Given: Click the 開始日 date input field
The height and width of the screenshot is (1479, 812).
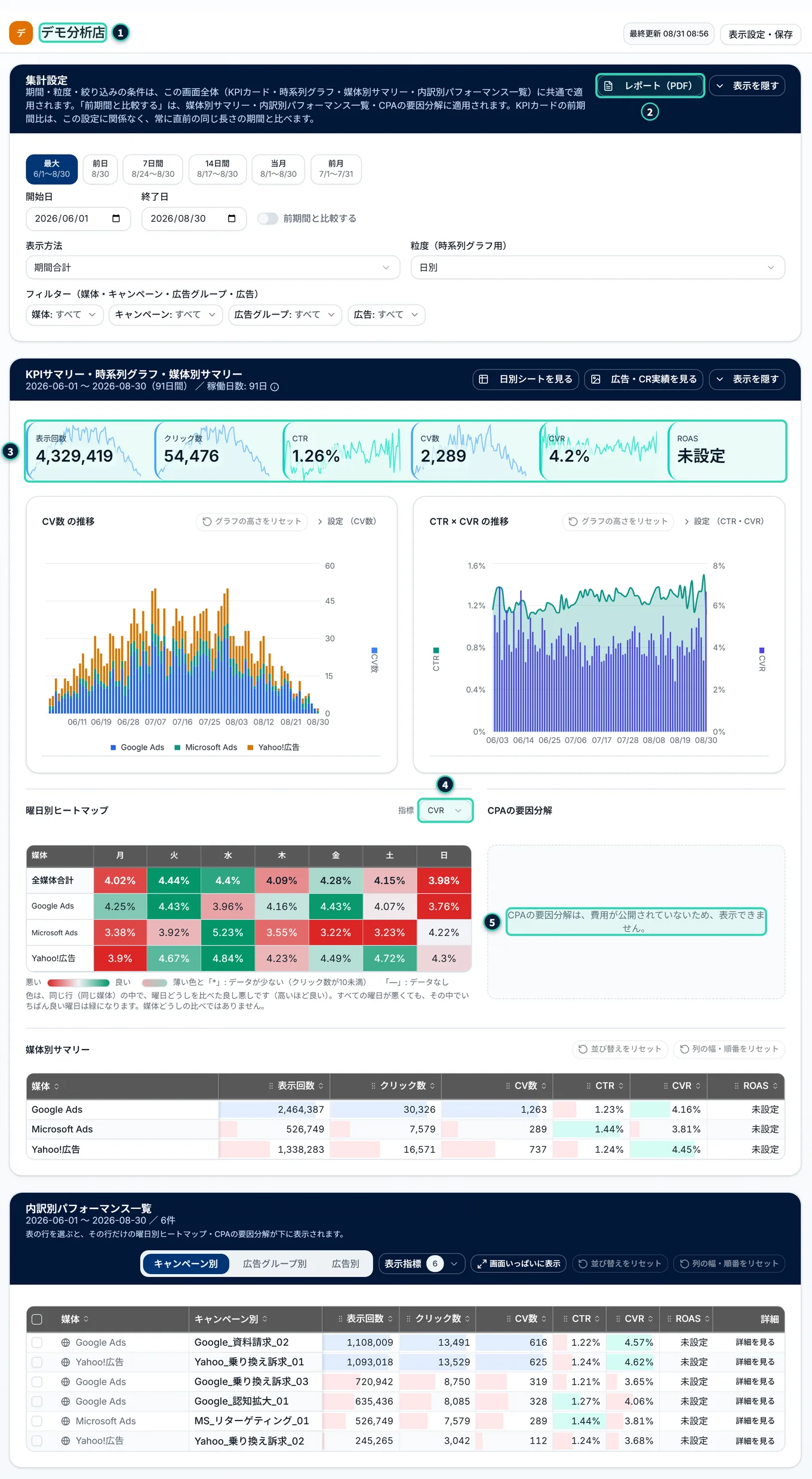Looking at the screenshot, I should pos(78,219).
